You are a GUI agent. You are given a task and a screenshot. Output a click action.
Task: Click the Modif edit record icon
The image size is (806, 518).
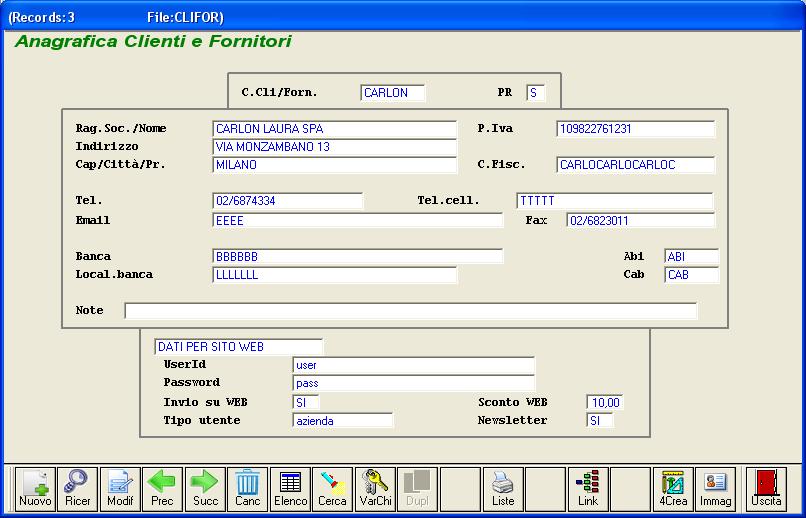pos(120,489)
